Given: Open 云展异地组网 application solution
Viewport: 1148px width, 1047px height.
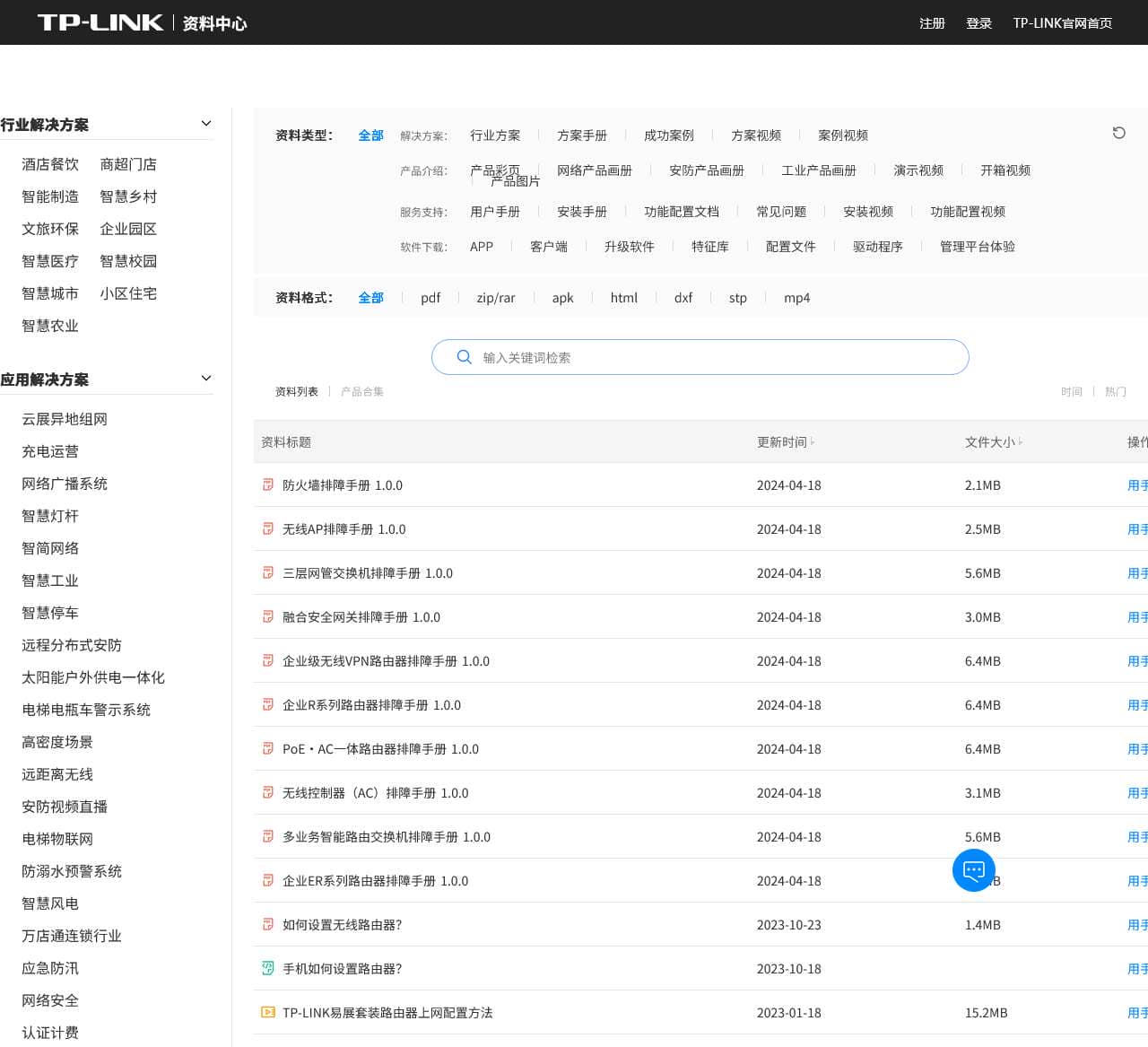Looking at the screenshot, I should [65, 419].
